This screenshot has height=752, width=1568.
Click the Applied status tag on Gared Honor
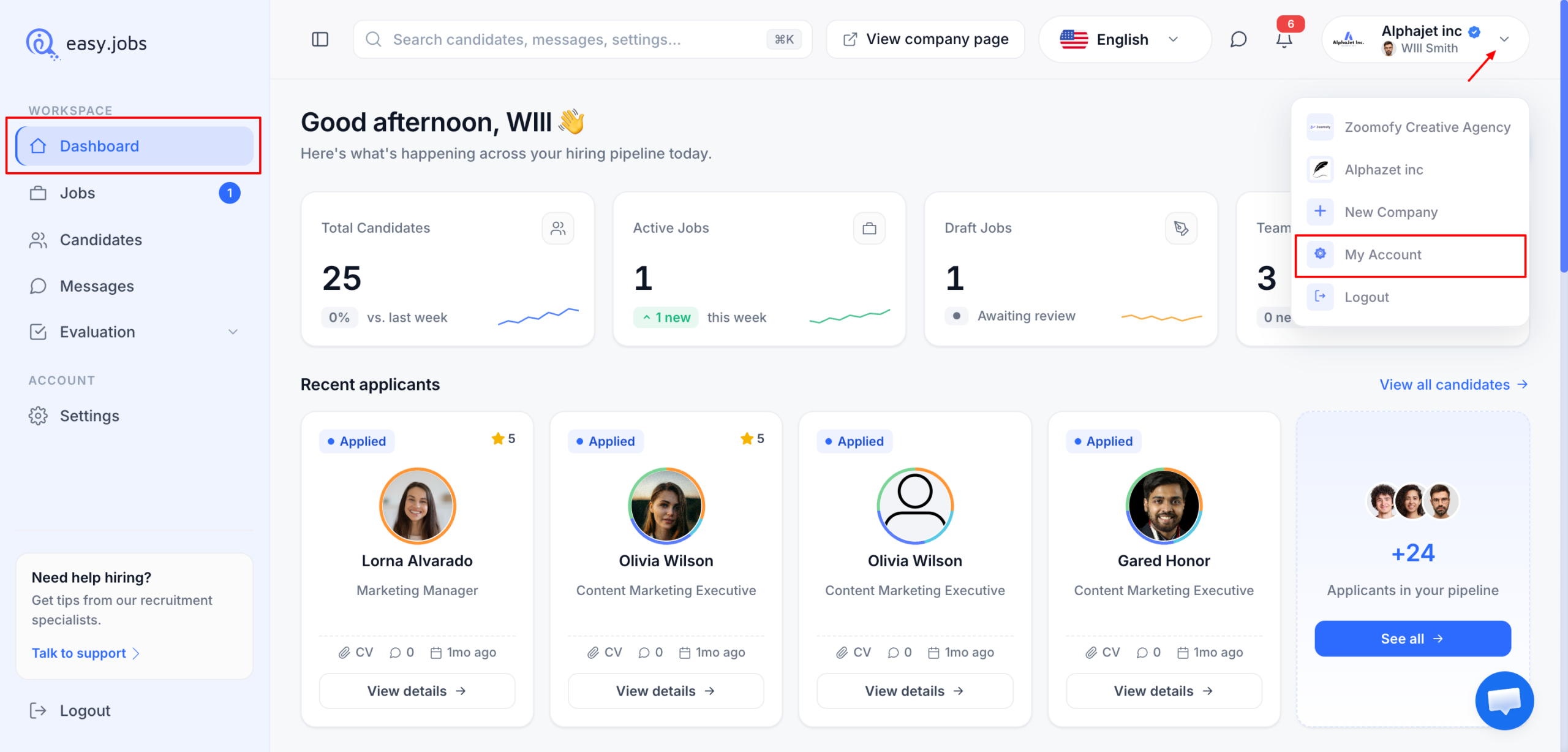tap(1104, 441)
